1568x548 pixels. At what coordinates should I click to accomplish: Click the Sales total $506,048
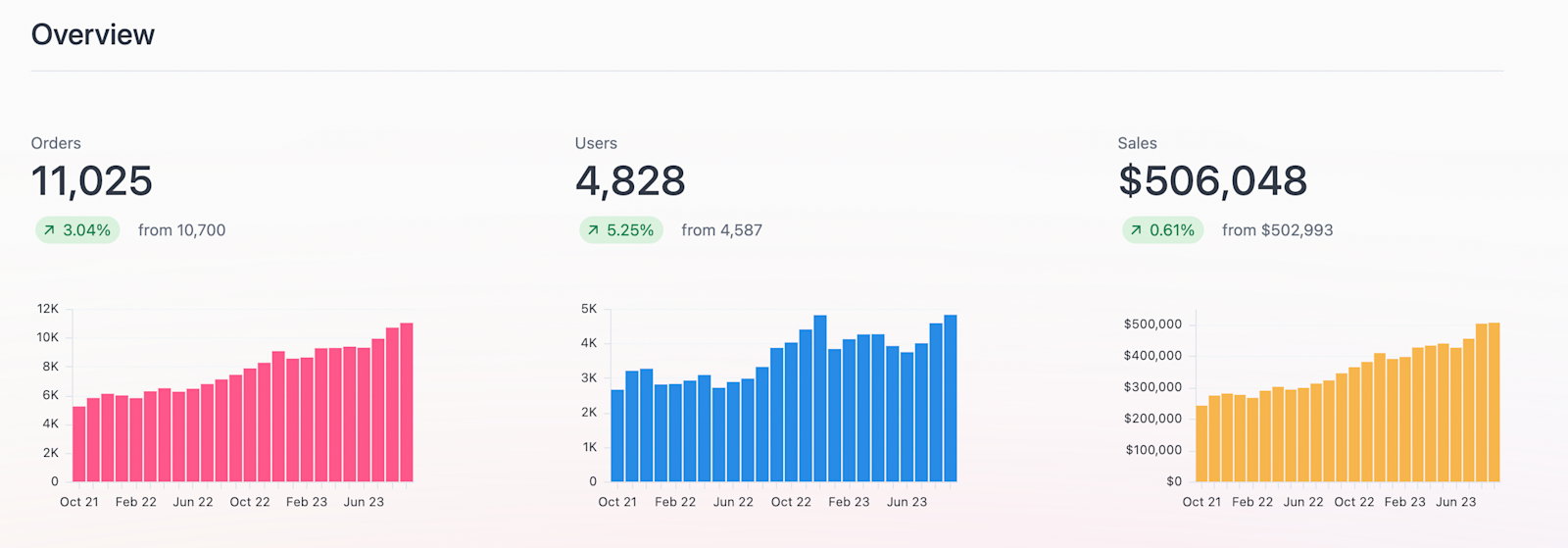click(1212, 181)
